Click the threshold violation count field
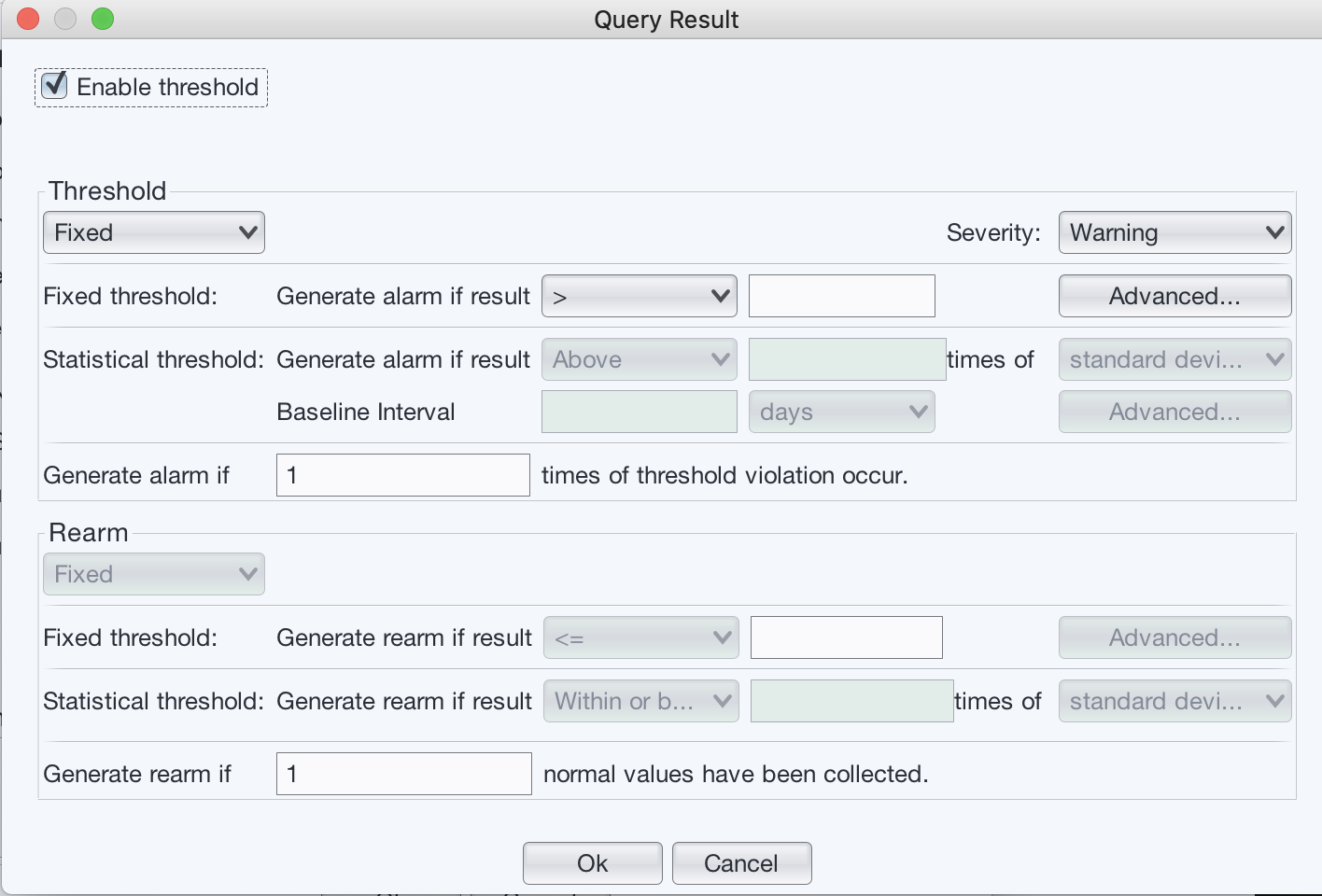The width and height of the screenshot is (1322, 896). click(x=402, y=475)
